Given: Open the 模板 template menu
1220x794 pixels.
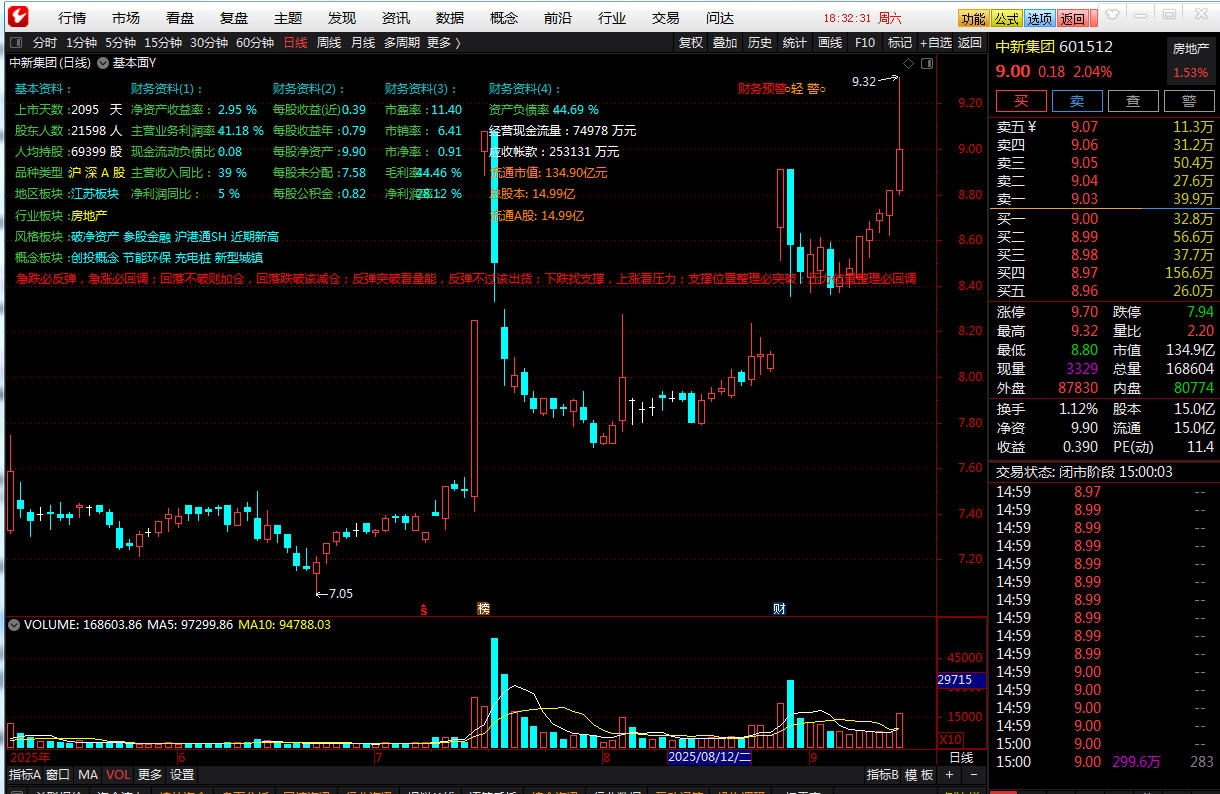Looking at the screenshot, I should click(x=919, y=775).
